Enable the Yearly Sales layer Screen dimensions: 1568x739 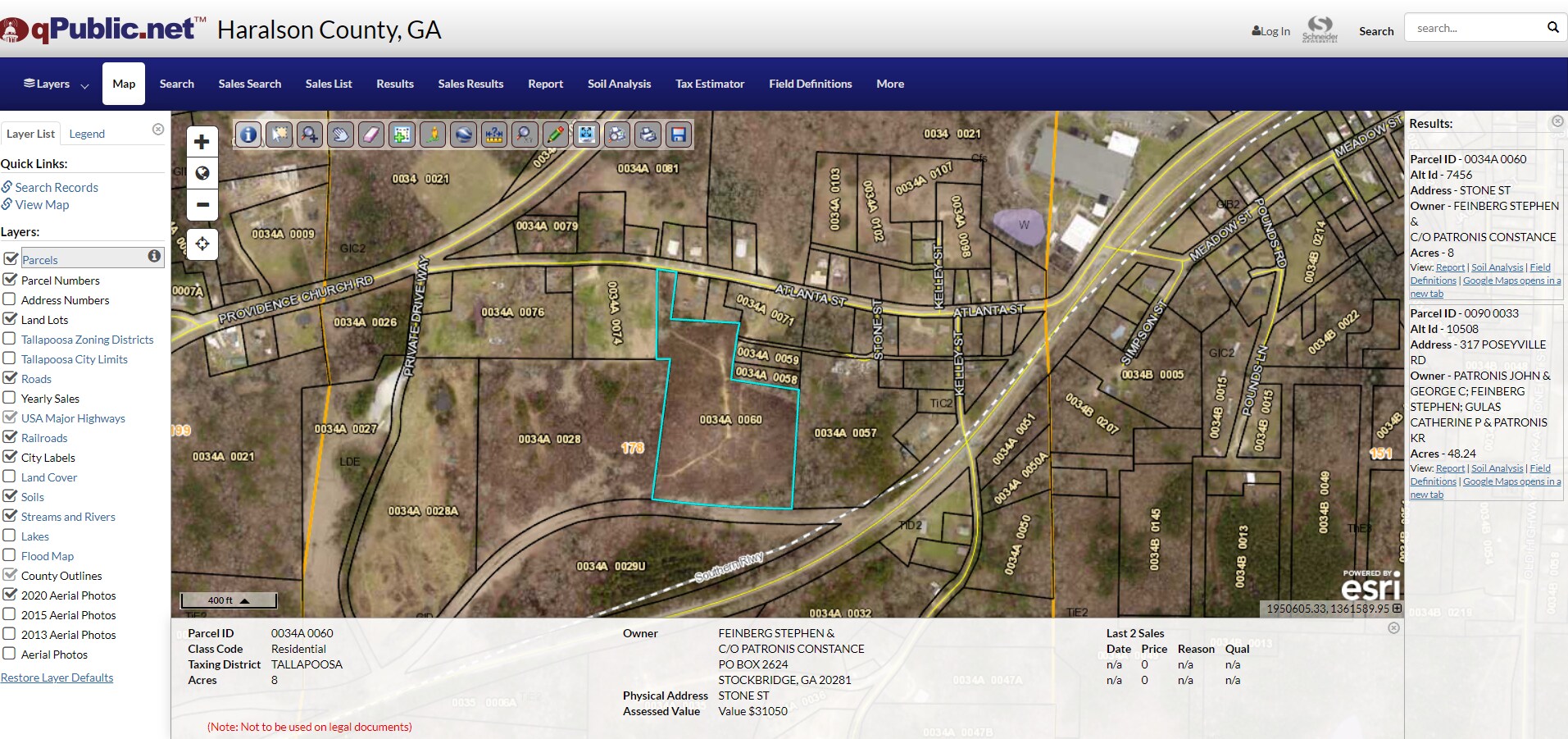click(10, 398)
